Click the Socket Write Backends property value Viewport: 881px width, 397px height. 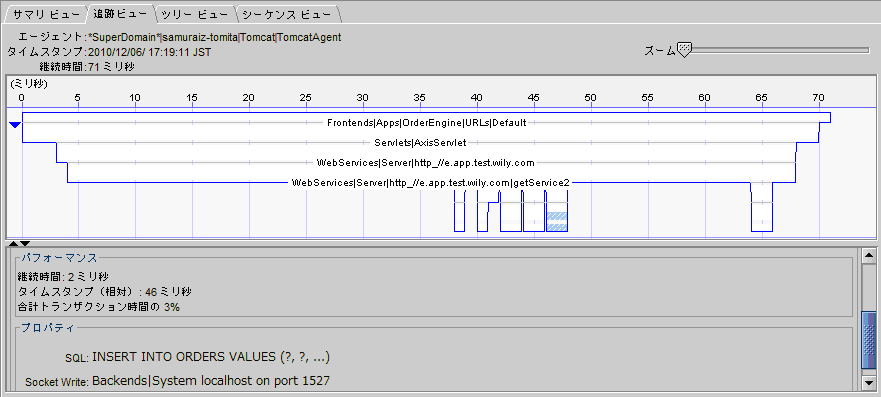pyautogui.click(x=211, y=381)
